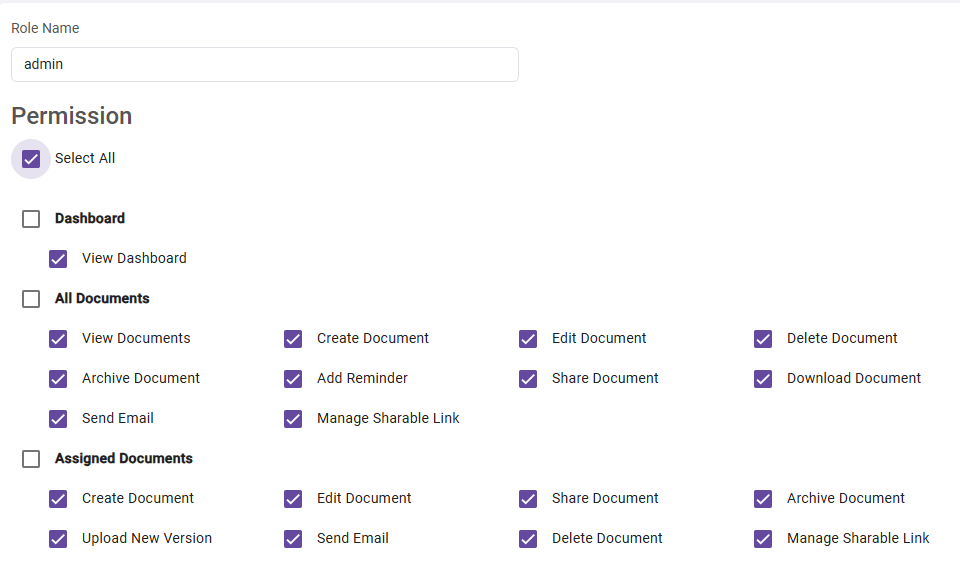The width and height of the screenshot is (960, 569).
Task: Uncheck Create Document under Assigned Documents
Action: 58,499
